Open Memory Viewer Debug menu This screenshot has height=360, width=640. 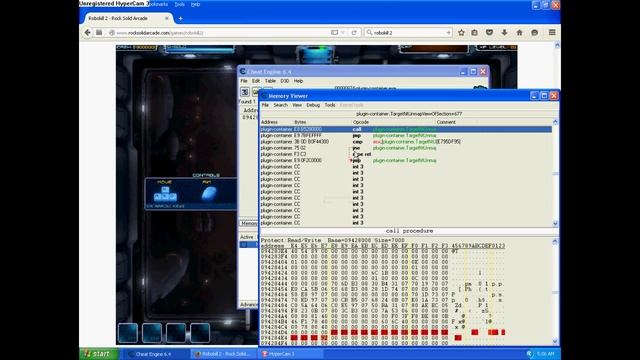tap(313, 105)
